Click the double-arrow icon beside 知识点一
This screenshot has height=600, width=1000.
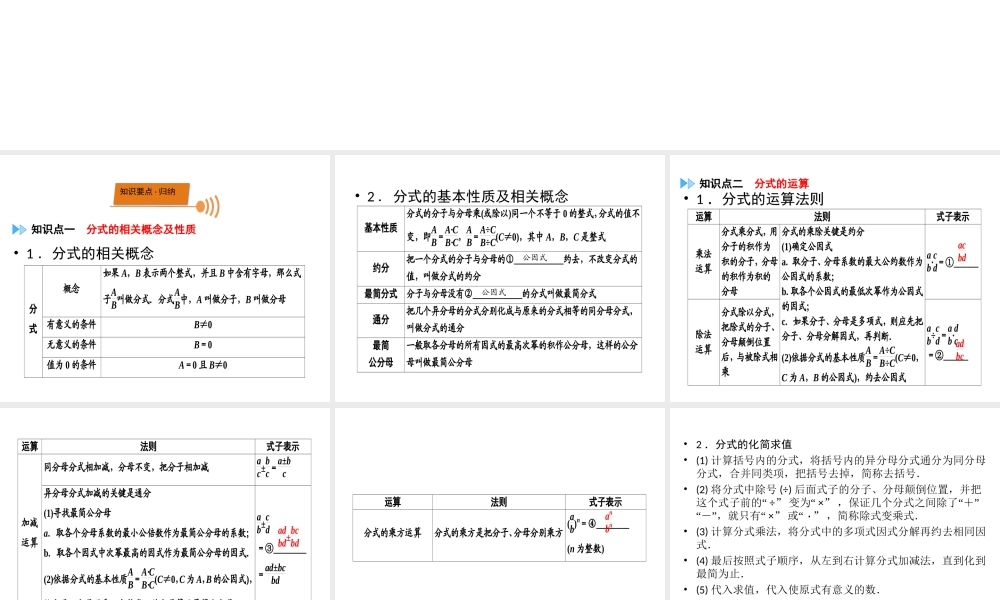19,230
